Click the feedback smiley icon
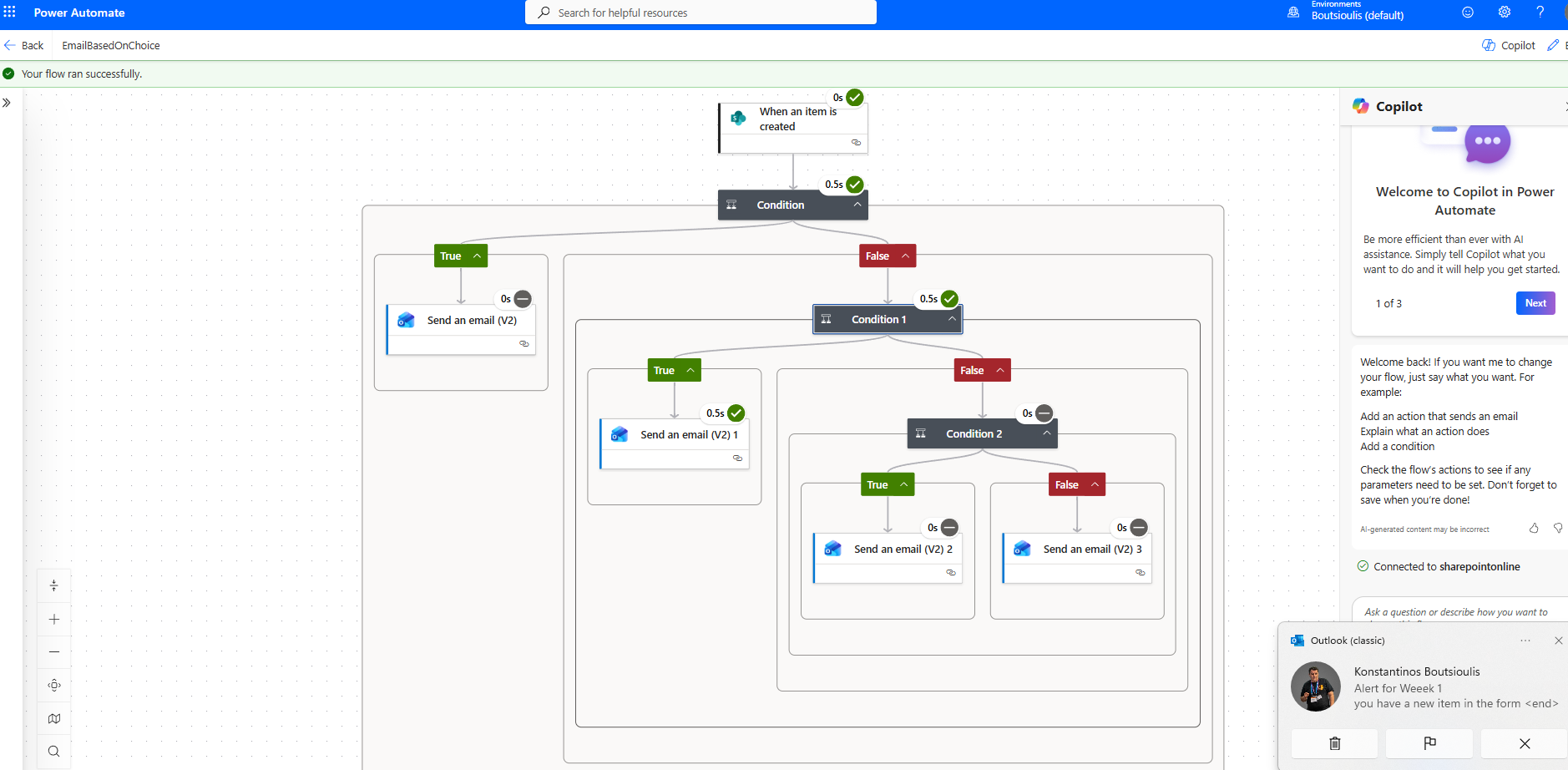The image size is (1568, 770). 1467,13
